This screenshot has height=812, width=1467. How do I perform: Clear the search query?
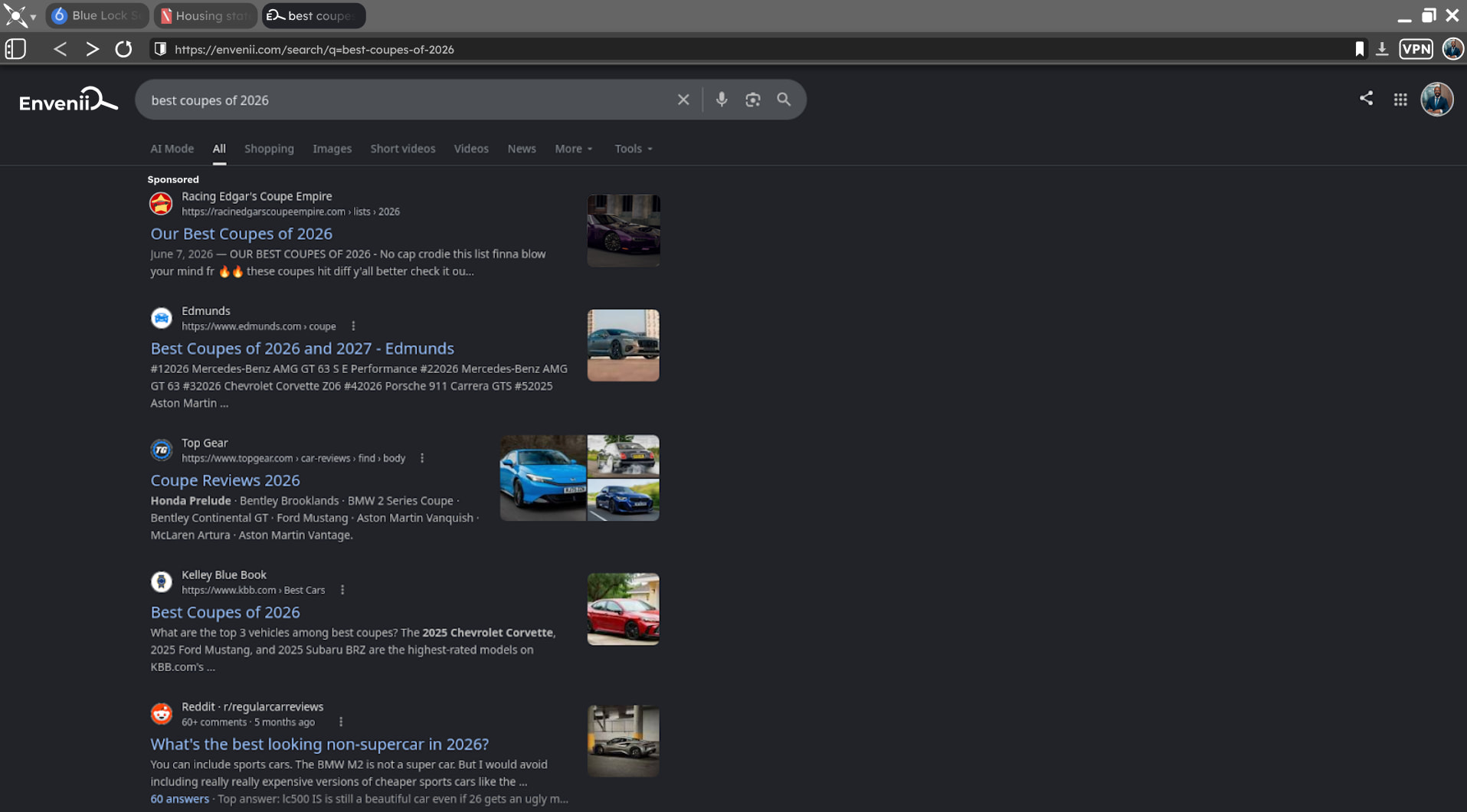(x=683, y=100)
